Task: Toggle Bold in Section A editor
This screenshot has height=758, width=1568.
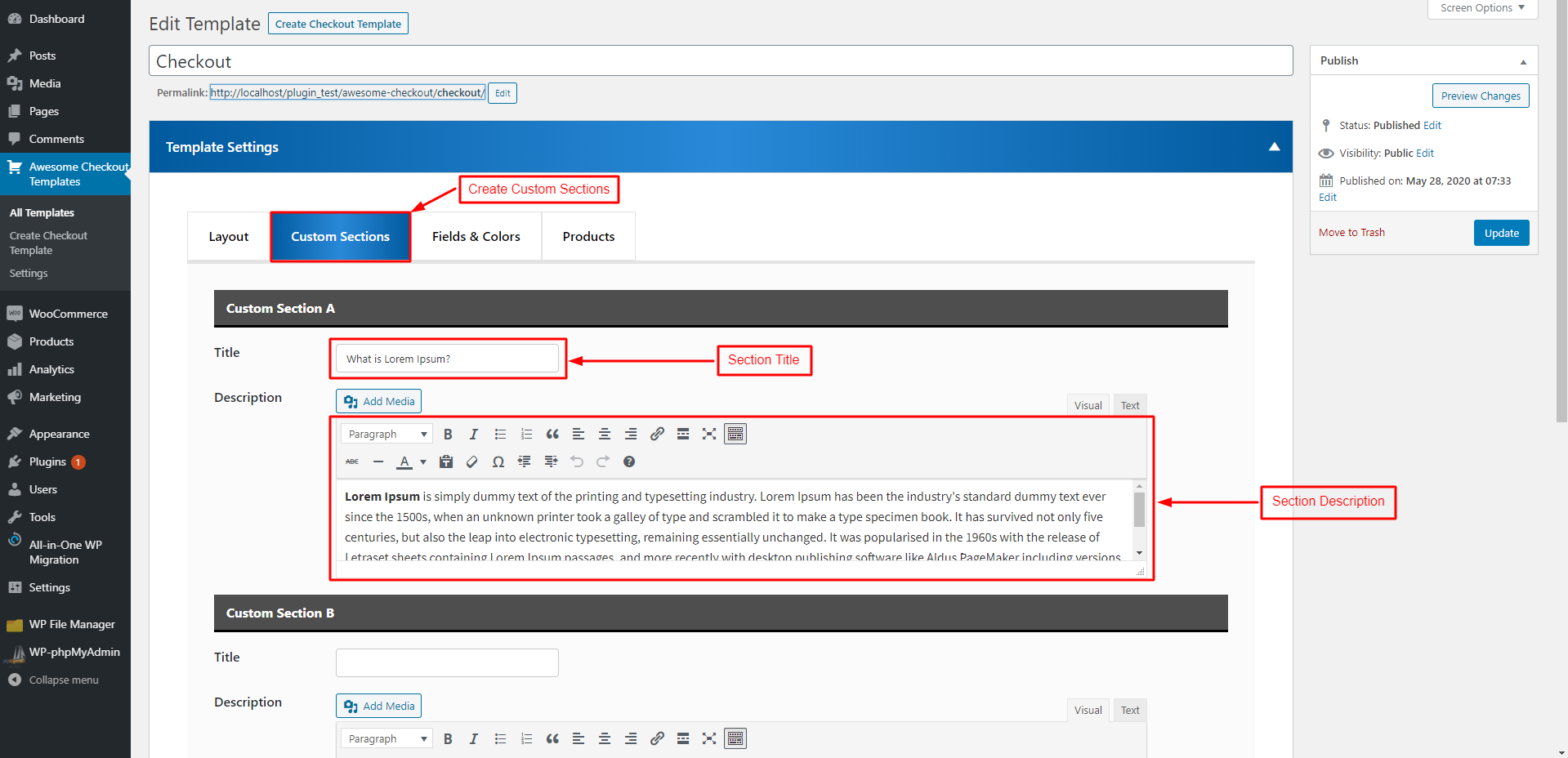Action: click(448, 434)
